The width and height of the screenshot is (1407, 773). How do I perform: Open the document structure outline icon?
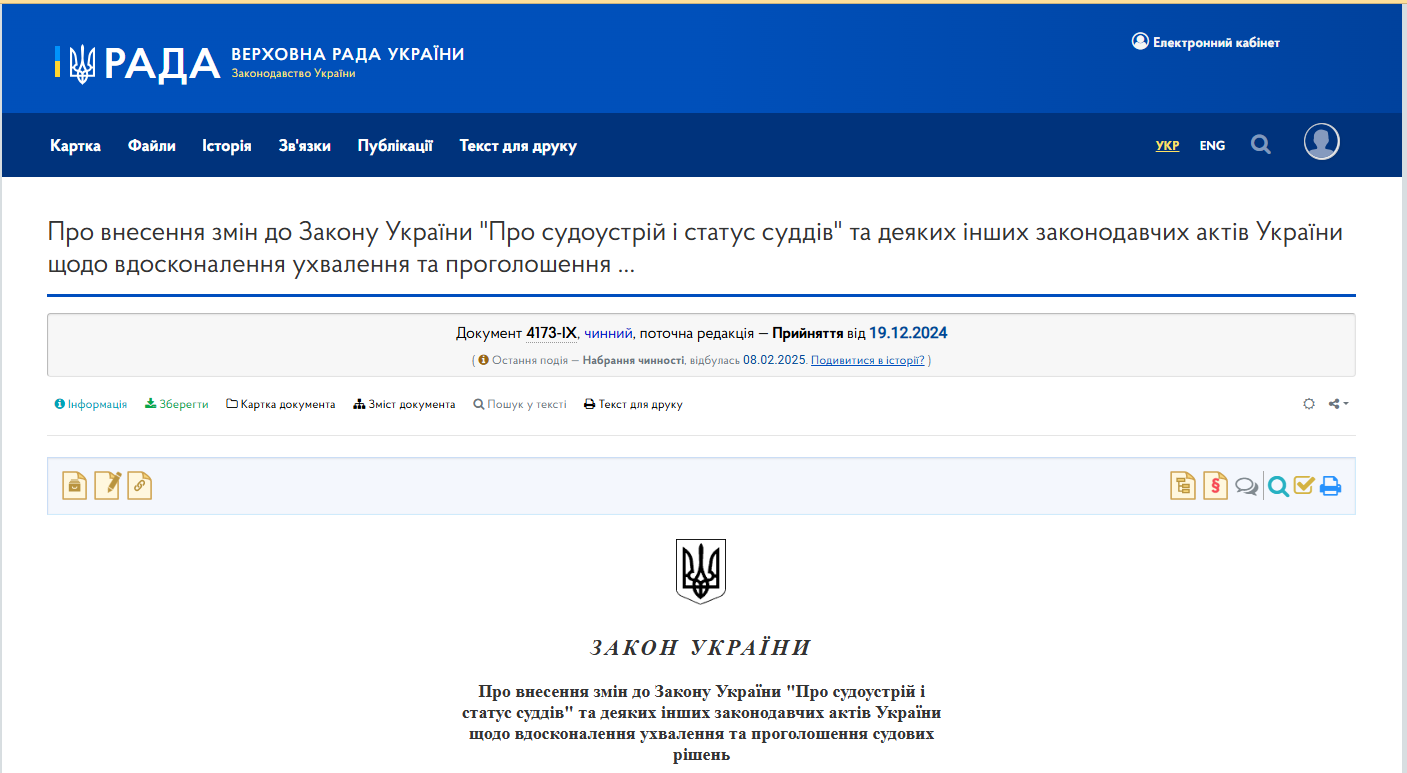pos(1182,485)
